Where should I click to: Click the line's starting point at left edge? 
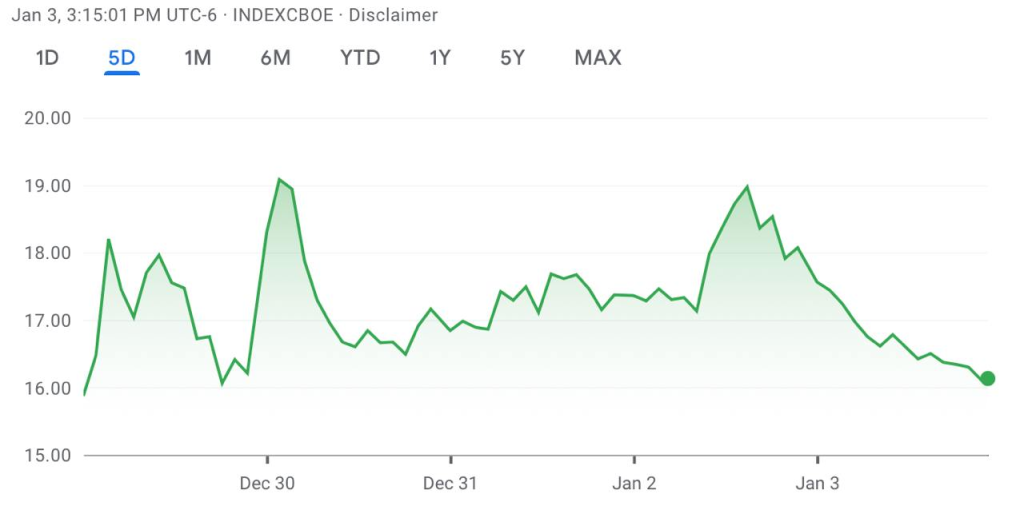click(84, 394)
